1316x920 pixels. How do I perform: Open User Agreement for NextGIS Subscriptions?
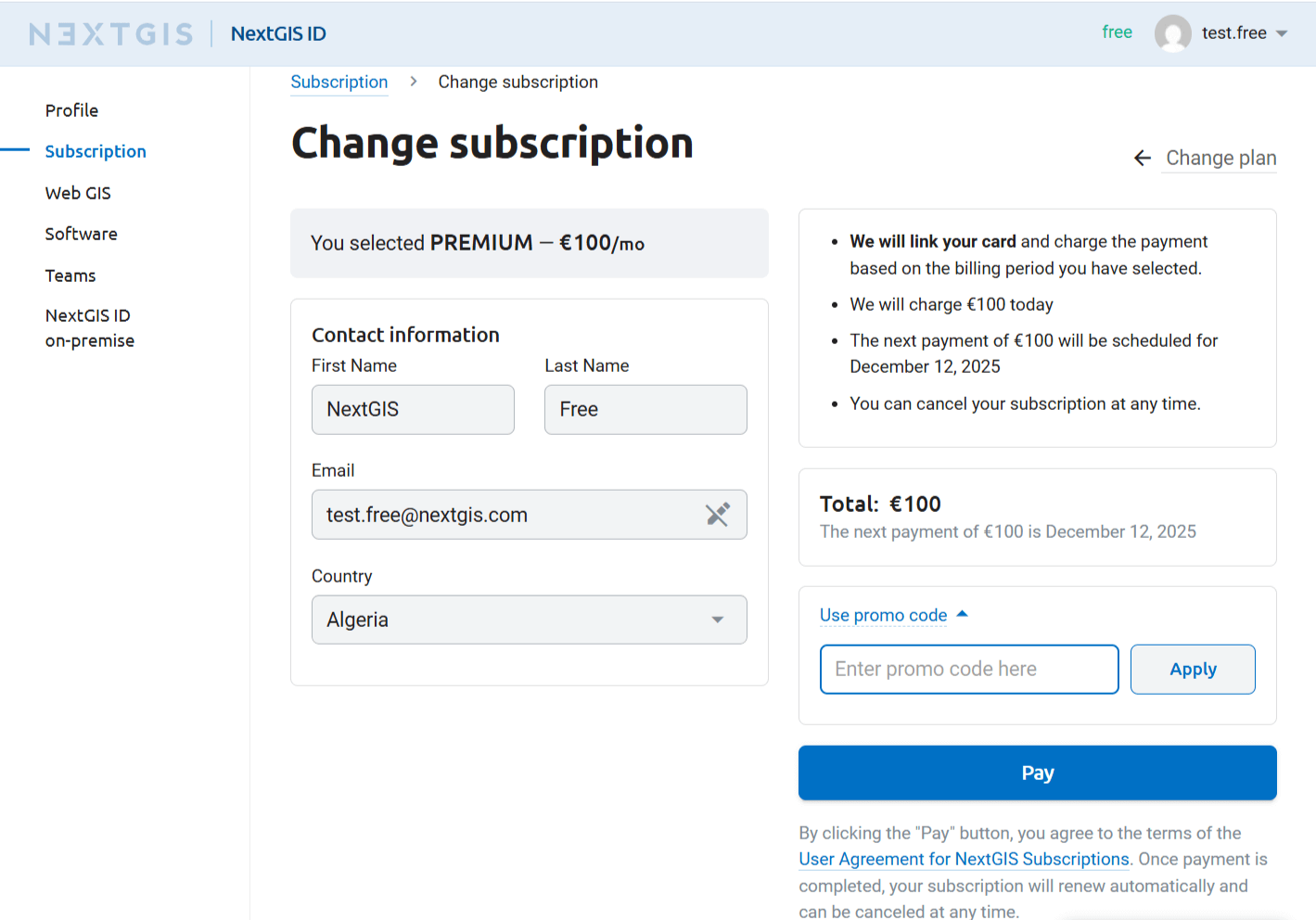(964, 859)
